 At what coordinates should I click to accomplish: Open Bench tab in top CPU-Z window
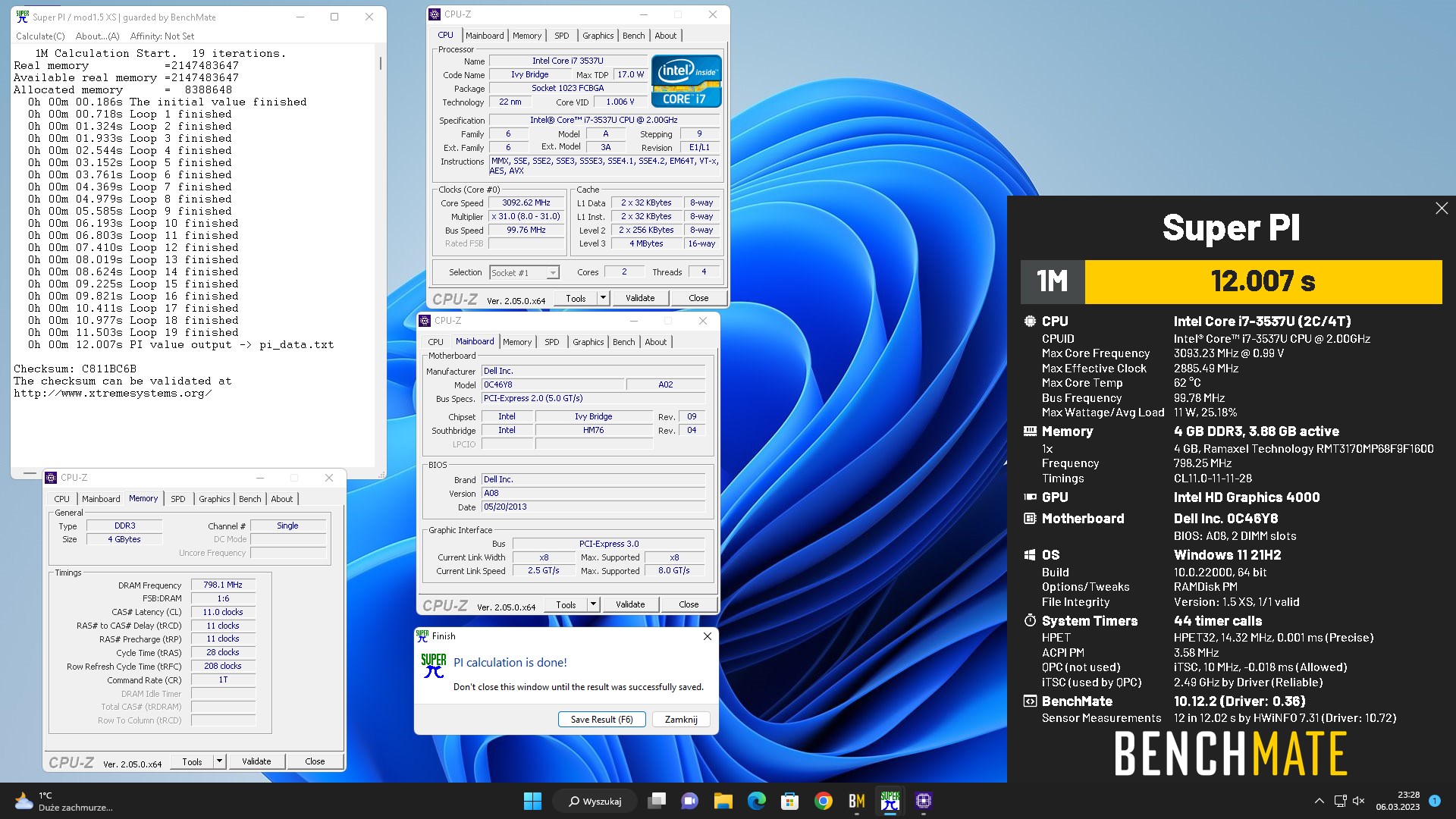pos(633,36)
